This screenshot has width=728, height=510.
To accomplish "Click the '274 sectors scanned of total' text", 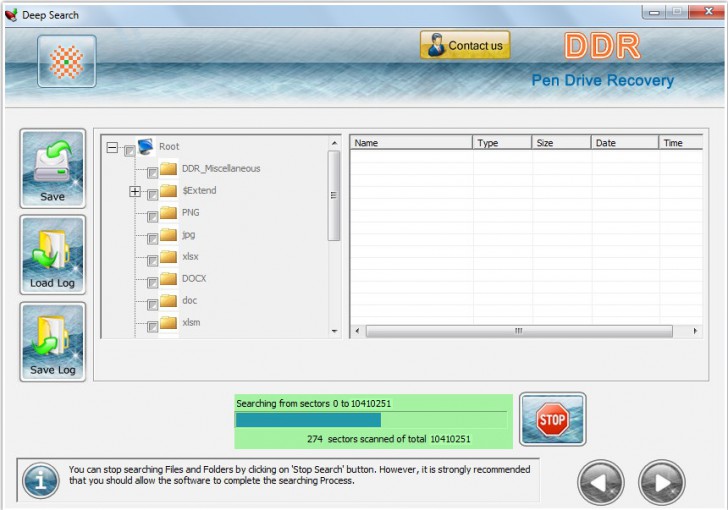I will tap(366, 439).
